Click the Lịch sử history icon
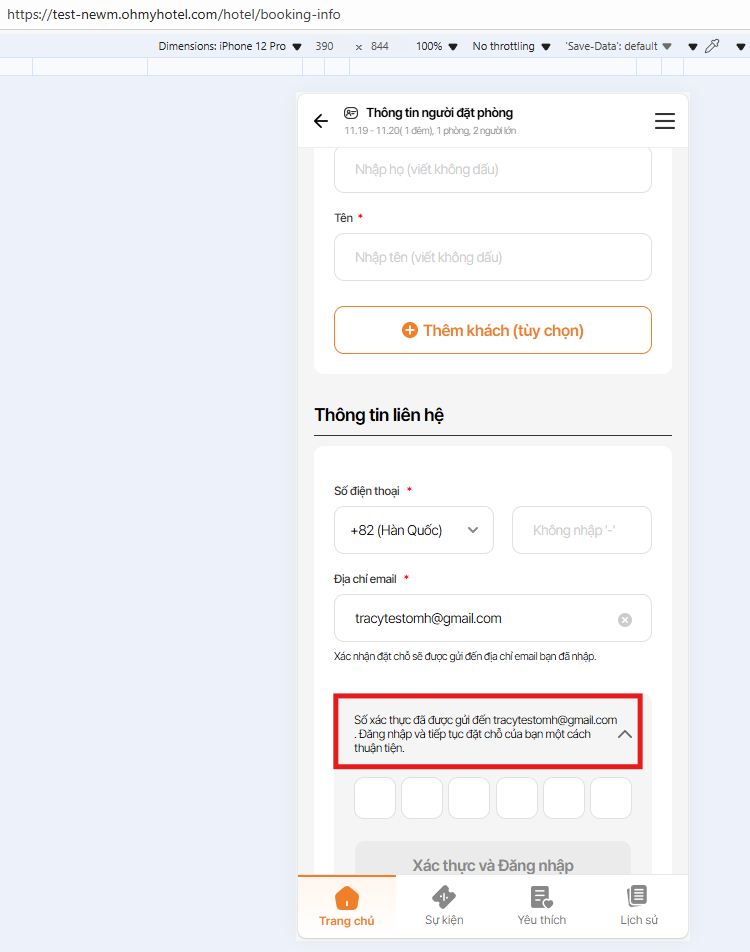 (638, 896)
